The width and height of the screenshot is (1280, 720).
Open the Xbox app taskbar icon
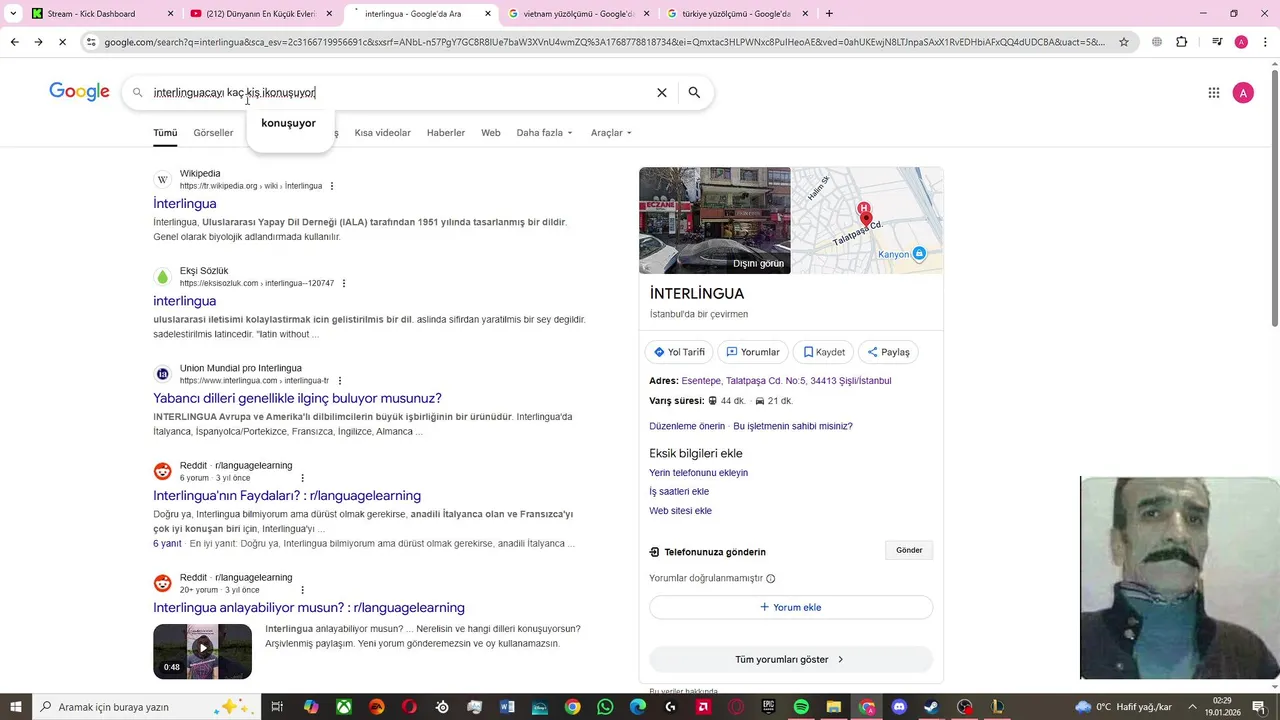click(x=343, y=707)
